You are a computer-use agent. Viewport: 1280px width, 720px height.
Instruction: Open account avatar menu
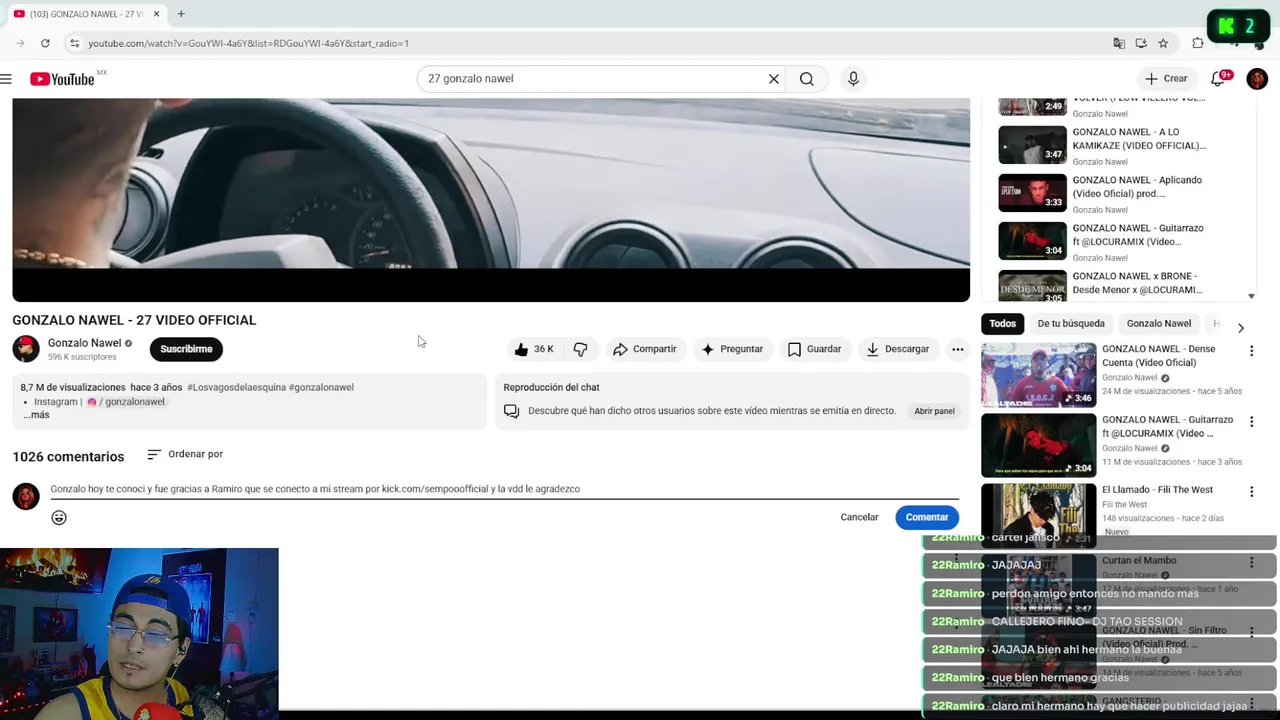(x=1257, y=79)
